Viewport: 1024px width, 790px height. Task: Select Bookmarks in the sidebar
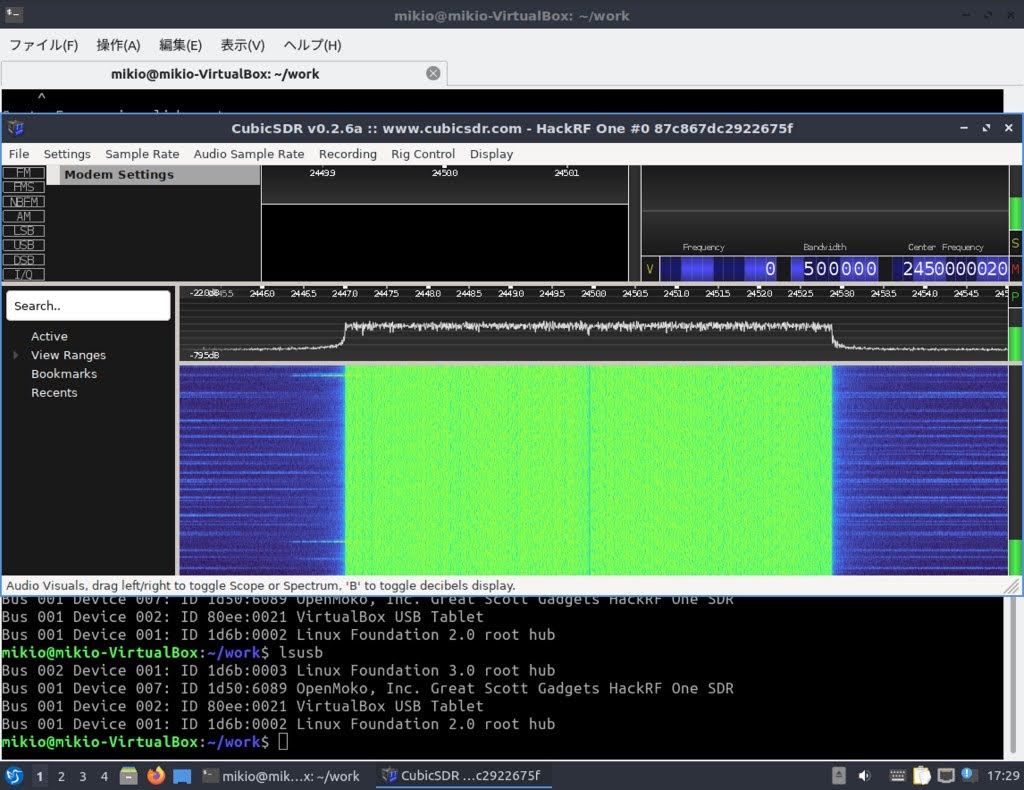tap(64, 374)
